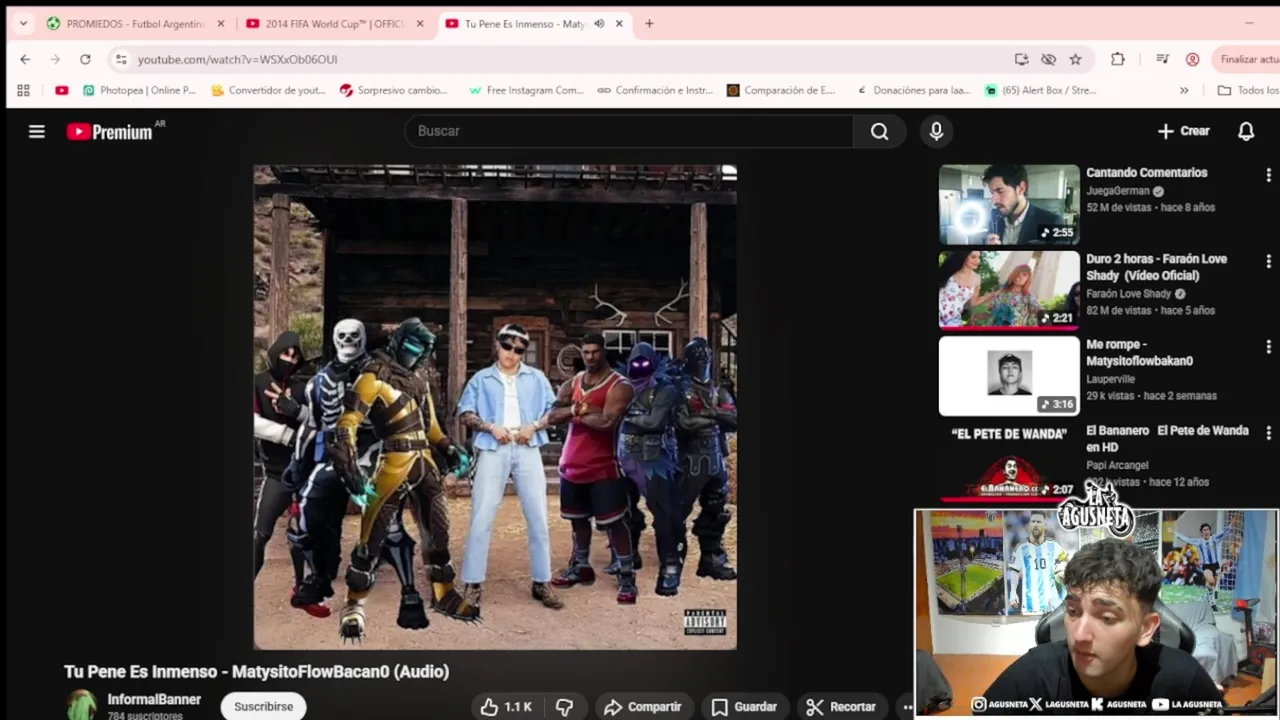Viewport: 1280px width, 720px height.
Task: Save video with Guardar button
Action: (x=744, y=707)
